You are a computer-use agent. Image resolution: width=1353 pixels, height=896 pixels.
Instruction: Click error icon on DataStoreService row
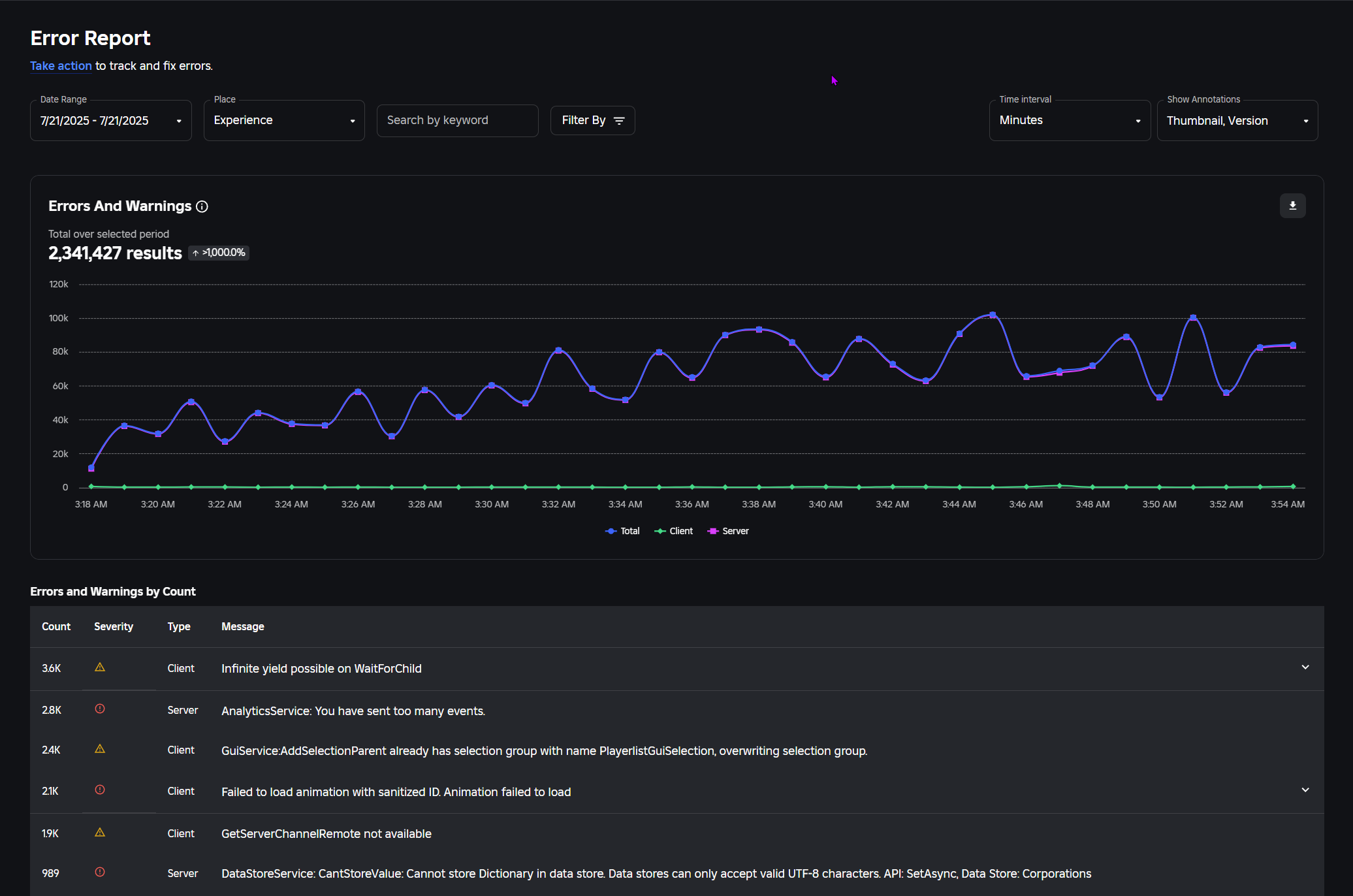[100, 872]
